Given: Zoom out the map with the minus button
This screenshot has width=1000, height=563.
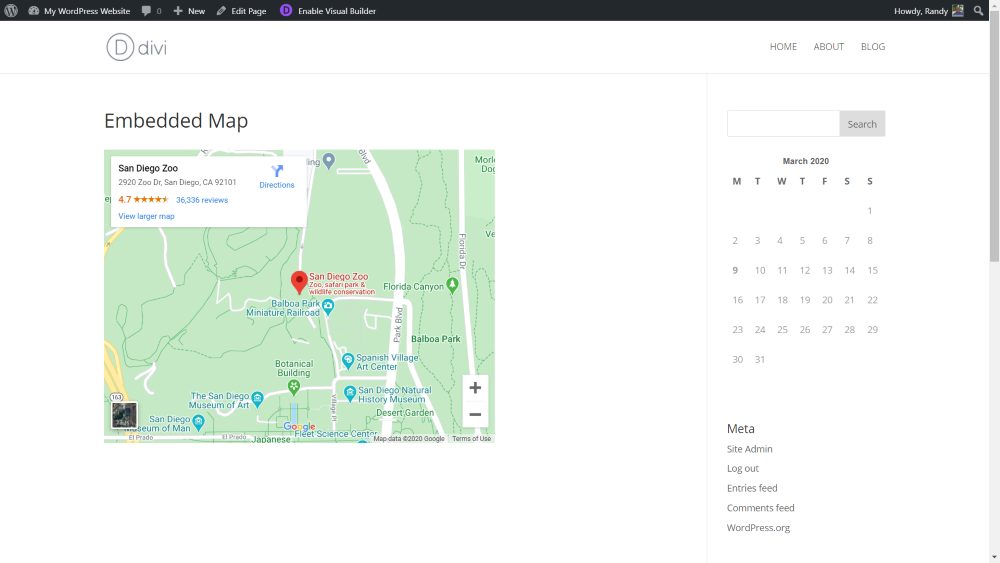Looking at the screenshot, I should (x=475, y=414).
